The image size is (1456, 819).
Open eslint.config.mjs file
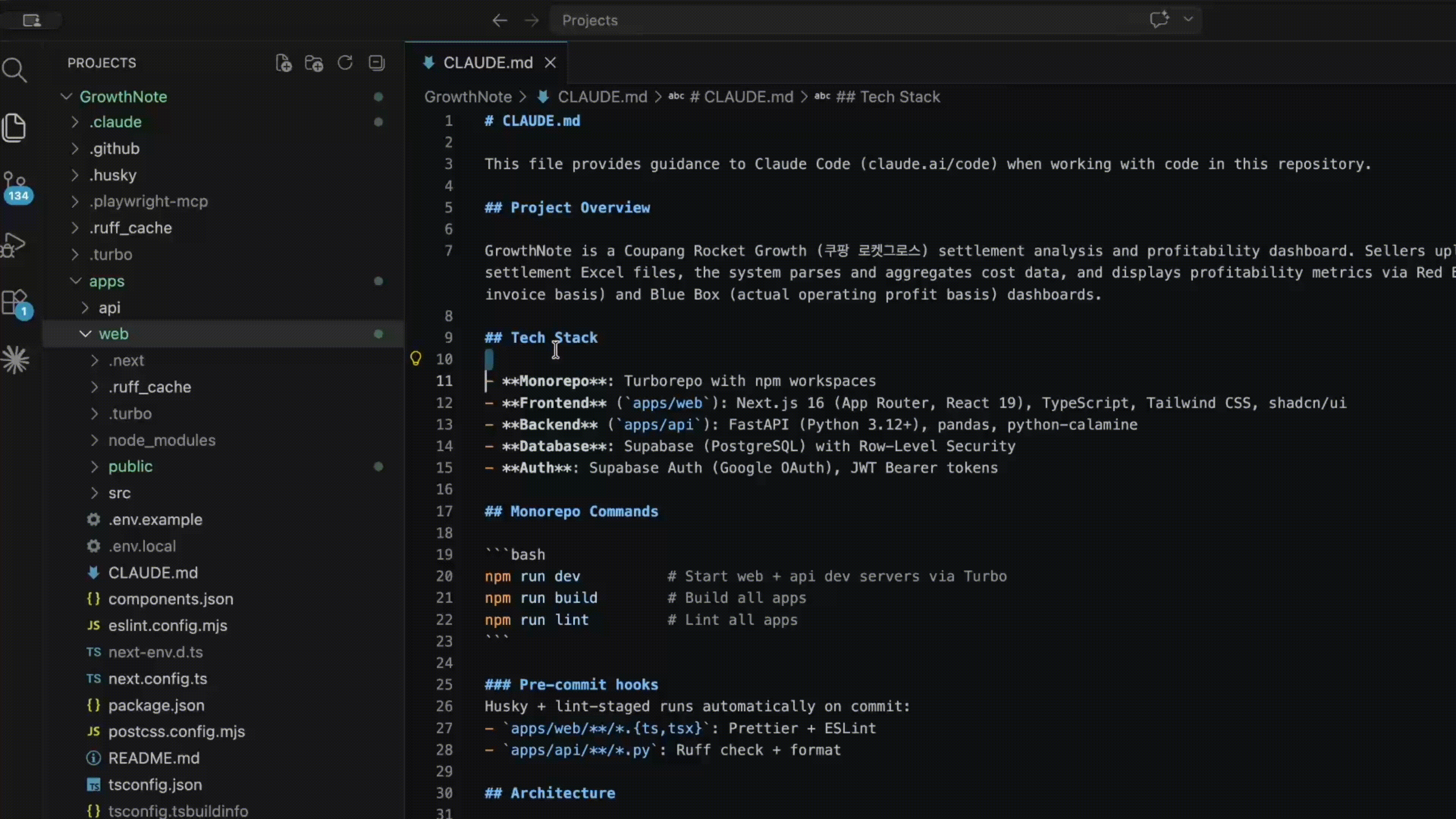pos(223,626)
